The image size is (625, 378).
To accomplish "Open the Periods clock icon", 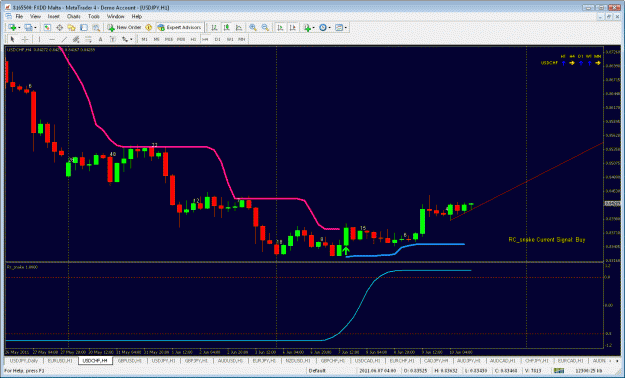I will pos(323,28).
